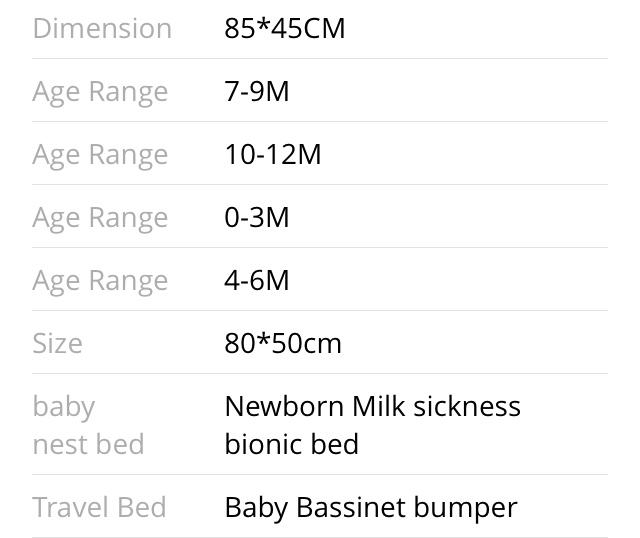Click Age Range label beside 7-9M
This screenshot has height=538, width=640.
click(x=100, y=92)
